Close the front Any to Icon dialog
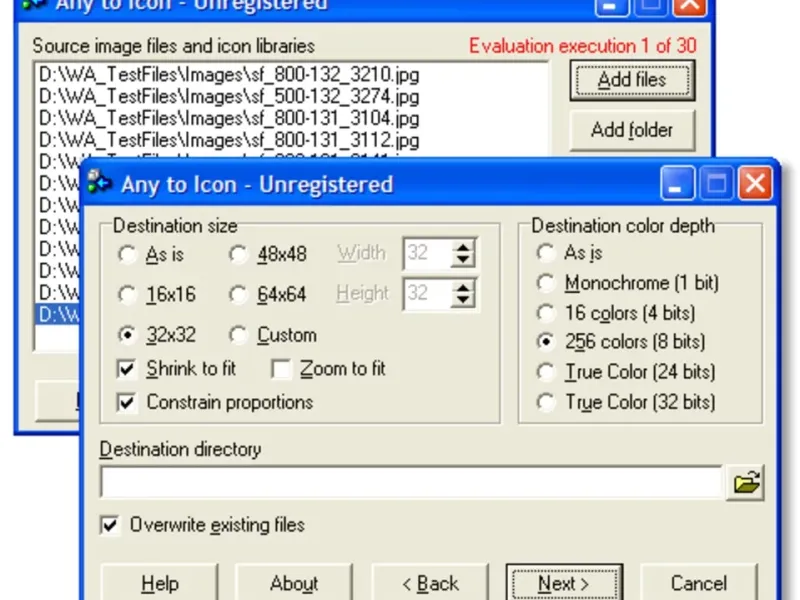The height and width of the screenshot is (600, 800). [x=756, y=183]
